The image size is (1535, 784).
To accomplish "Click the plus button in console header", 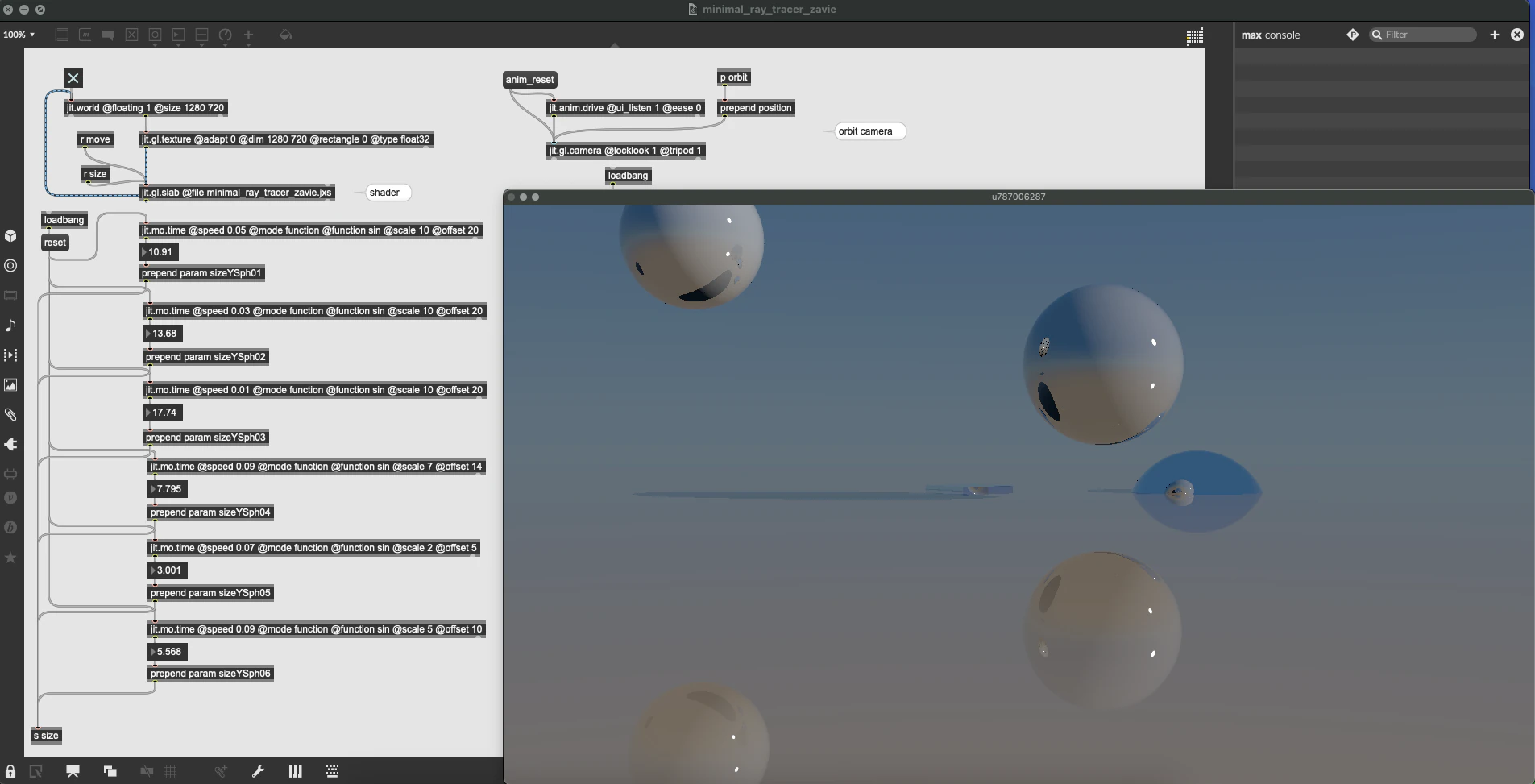I will [x=1495, y=35].
